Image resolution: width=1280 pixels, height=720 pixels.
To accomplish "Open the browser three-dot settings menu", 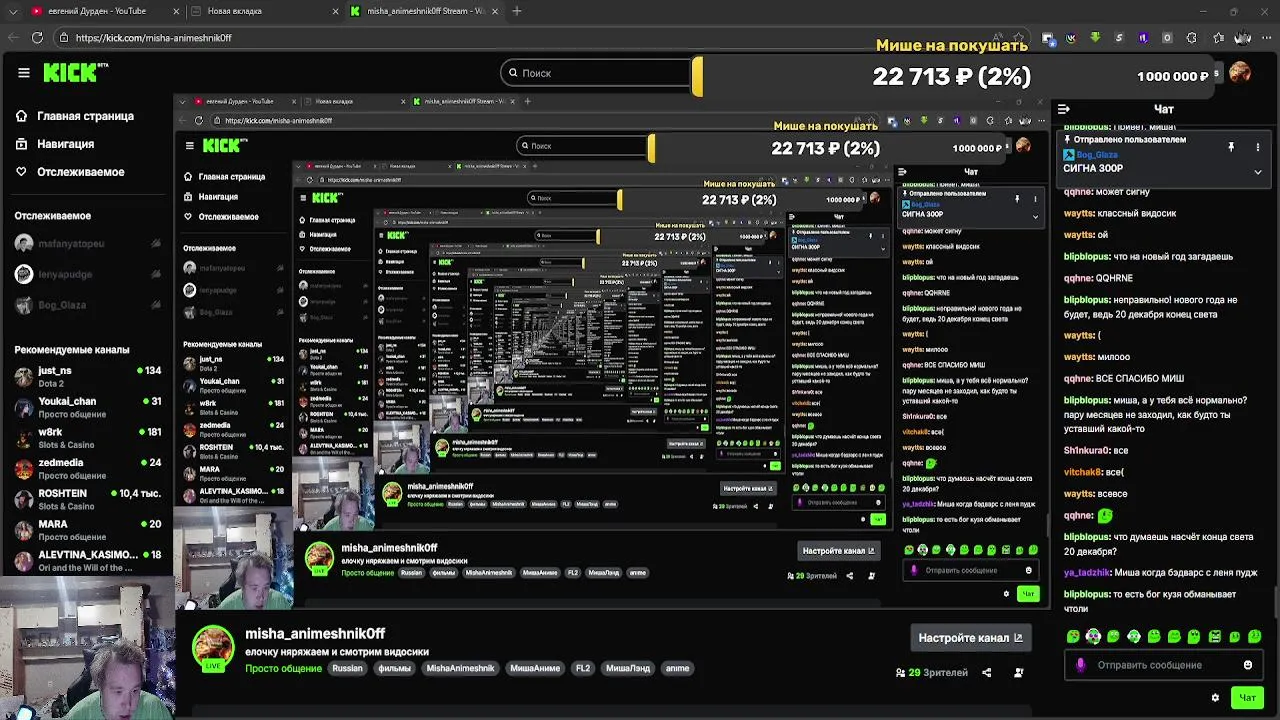I will coord(1268,38).
